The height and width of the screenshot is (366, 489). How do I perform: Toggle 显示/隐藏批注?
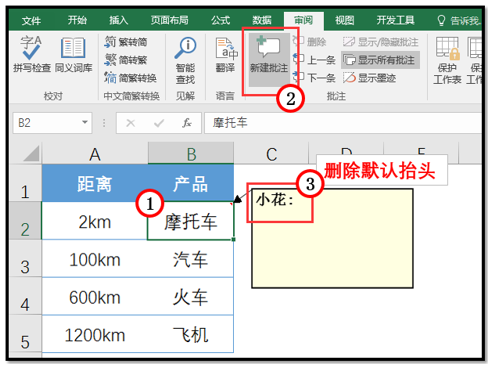pyautogui.click(x=380, y=42)
